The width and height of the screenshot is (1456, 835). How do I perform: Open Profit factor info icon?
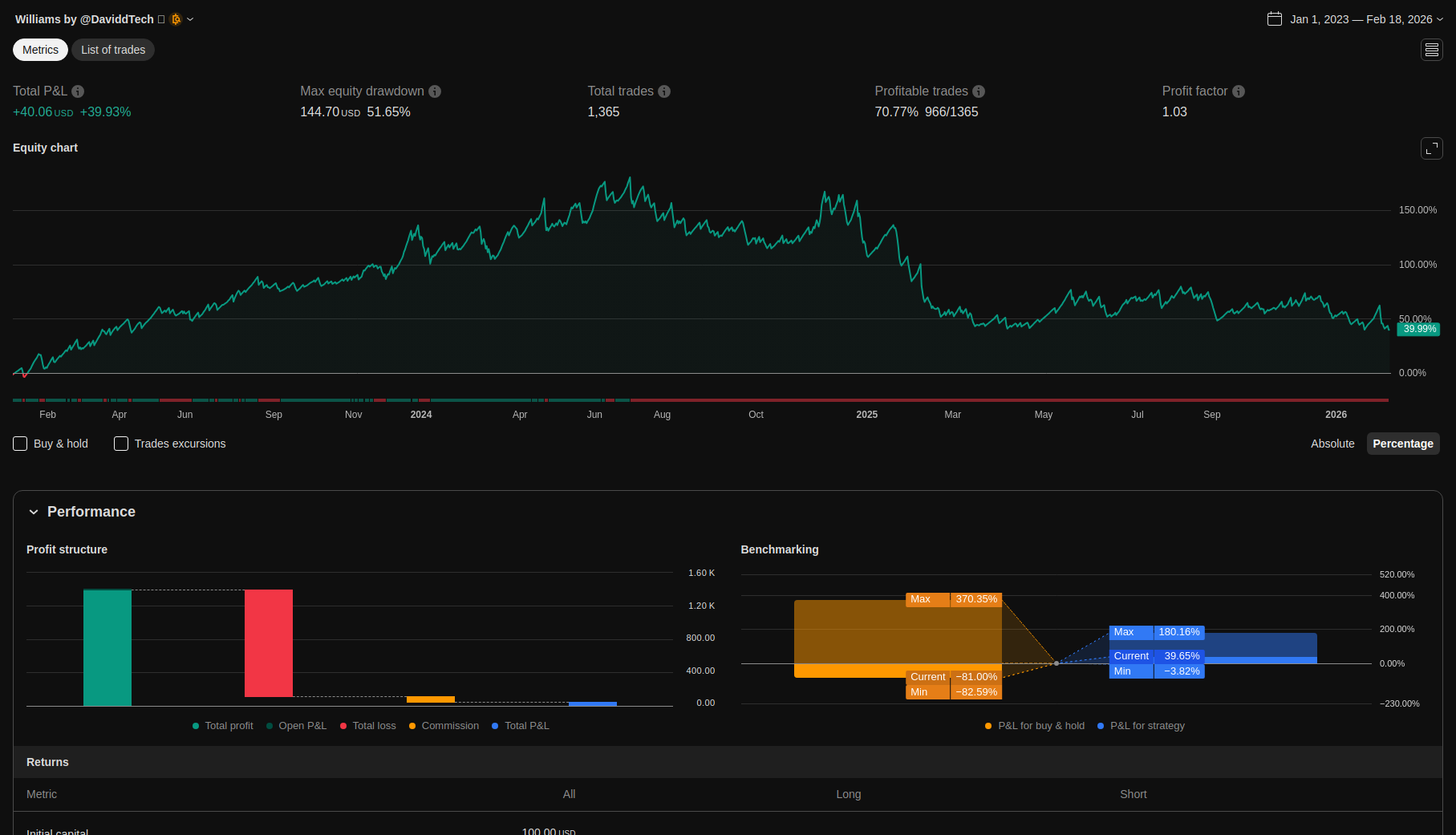(x=1239, y=91)
